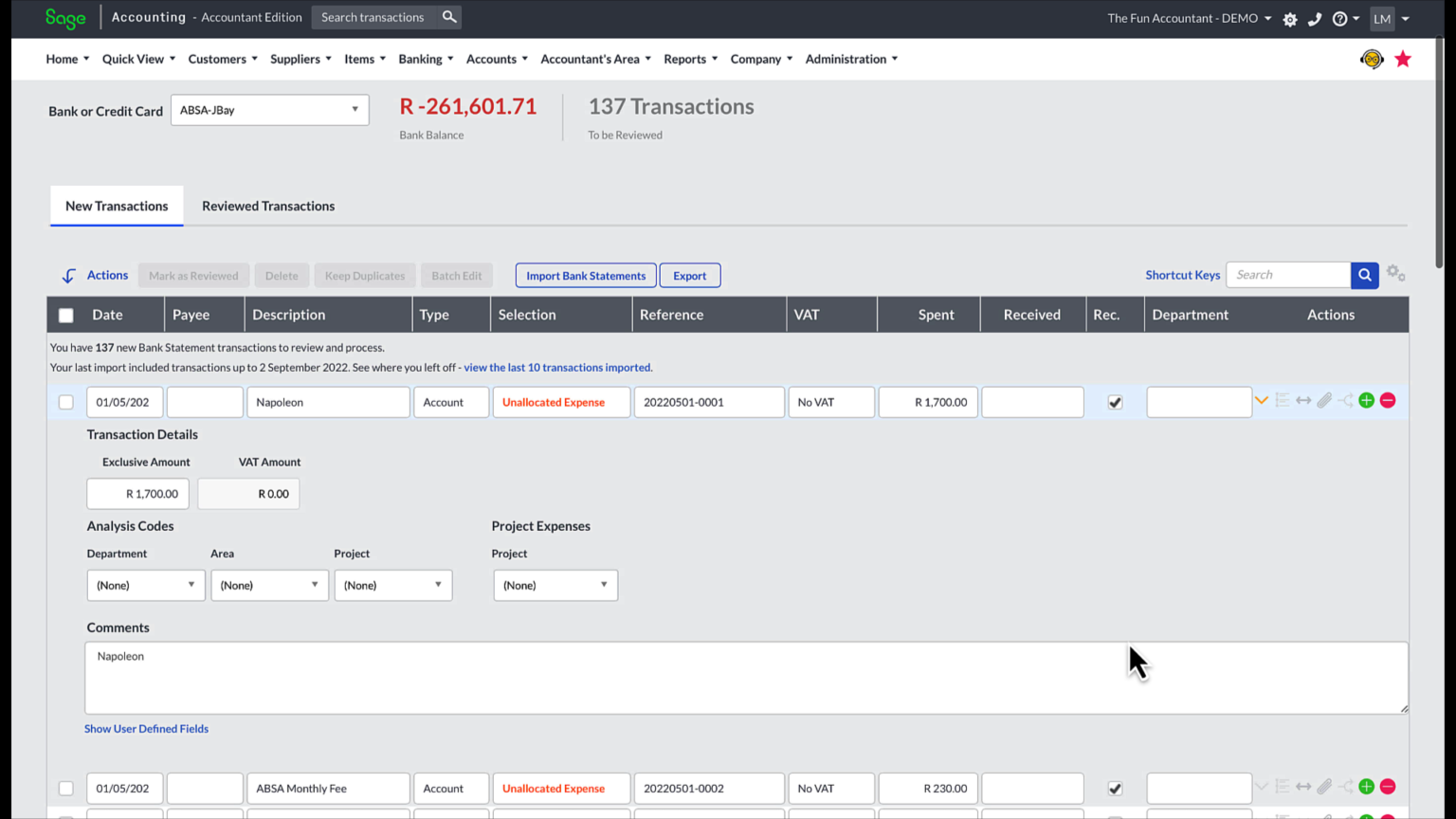Check the select-all checkbox in the table header
The height and width of the screenshot is (819, 1456).
[65, 314]
